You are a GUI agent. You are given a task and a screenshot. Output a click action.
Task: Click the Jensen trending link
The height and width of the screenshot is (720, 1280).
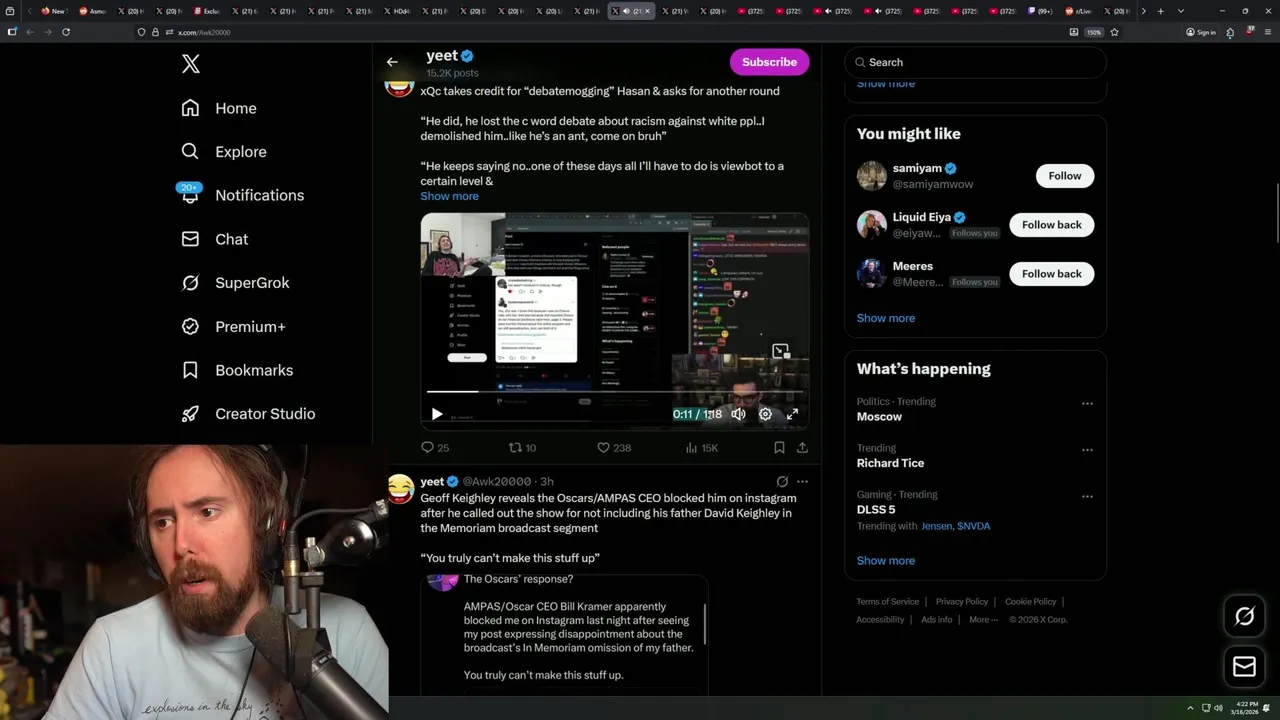(x=936, y=526)
